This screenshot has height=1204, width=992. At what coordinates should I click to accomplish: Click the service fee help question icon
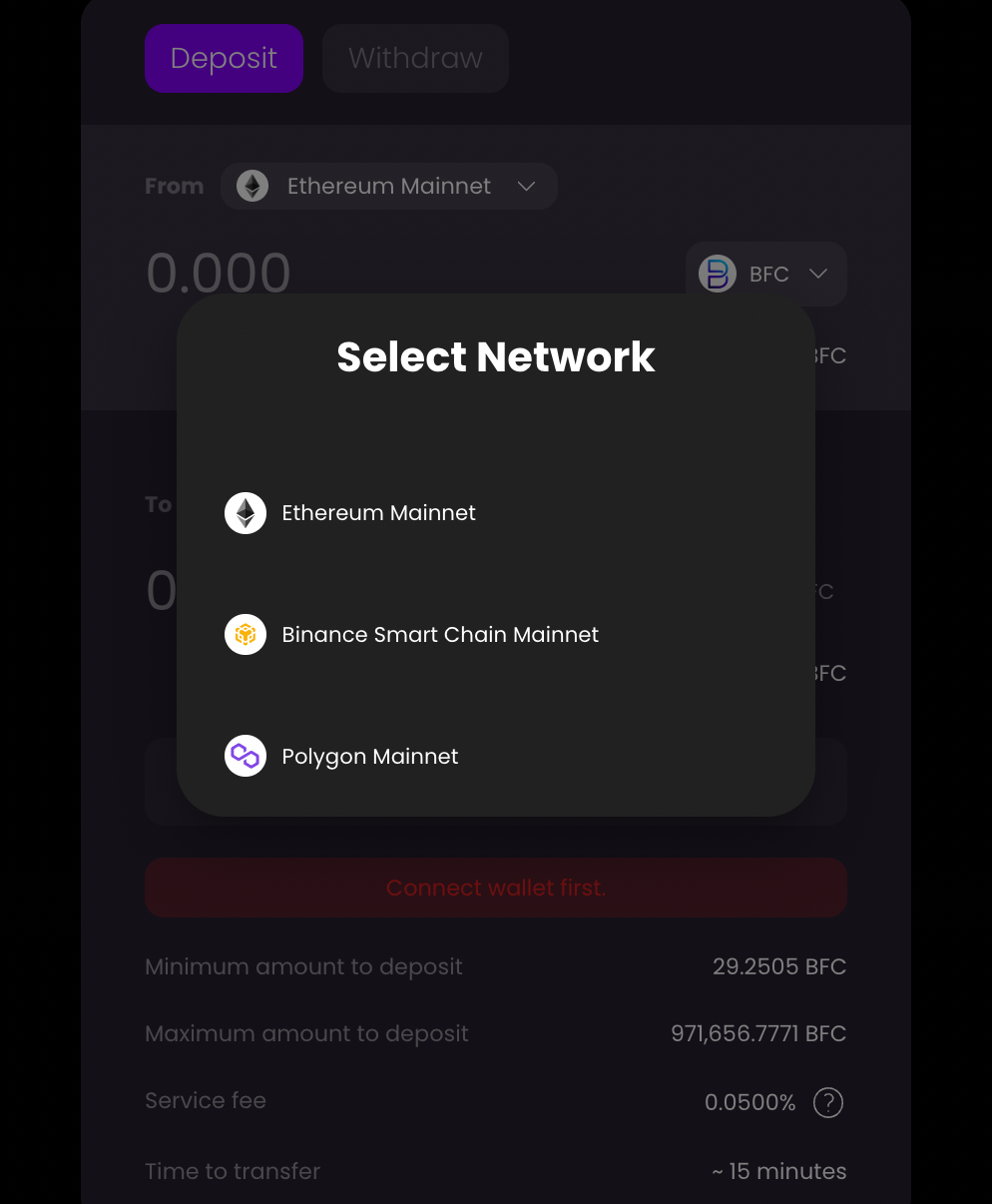coord(828,1102)
